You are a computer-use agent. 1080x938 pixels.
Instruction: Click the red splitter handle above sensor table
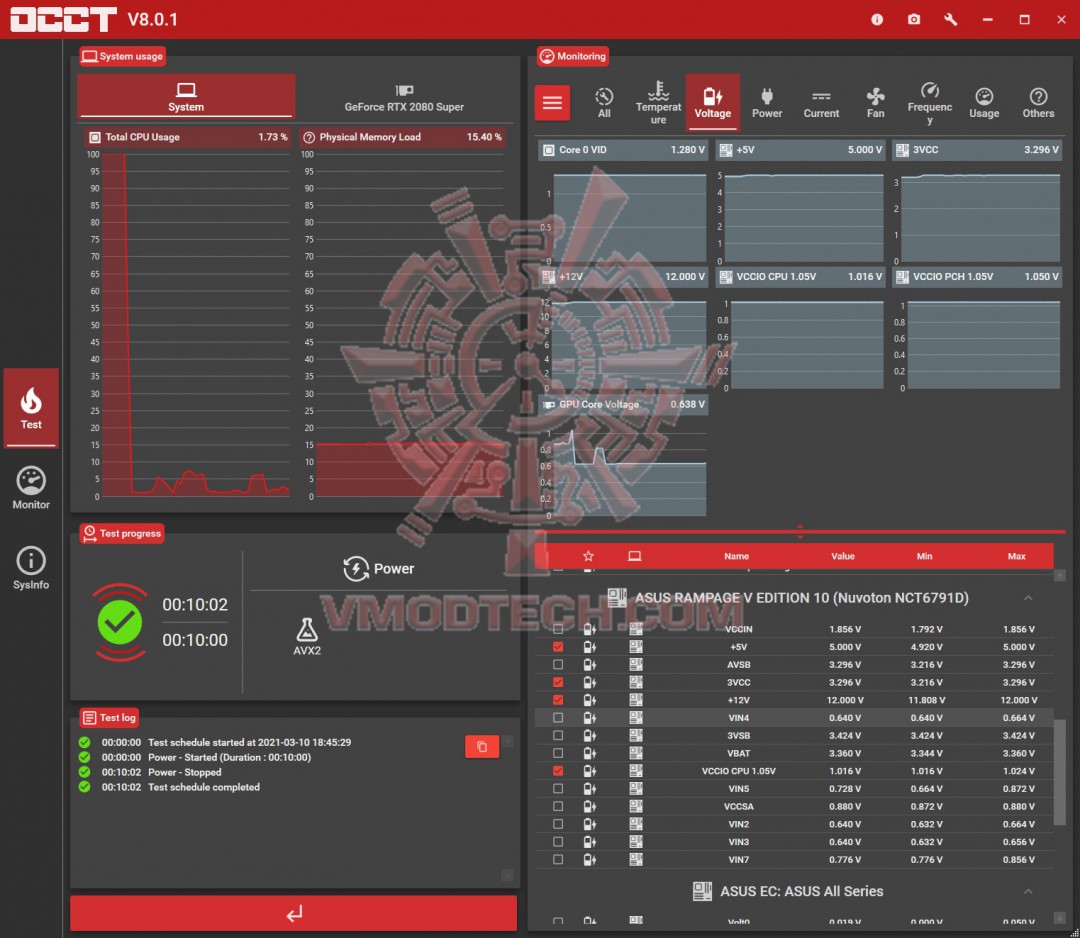[800, 531]
